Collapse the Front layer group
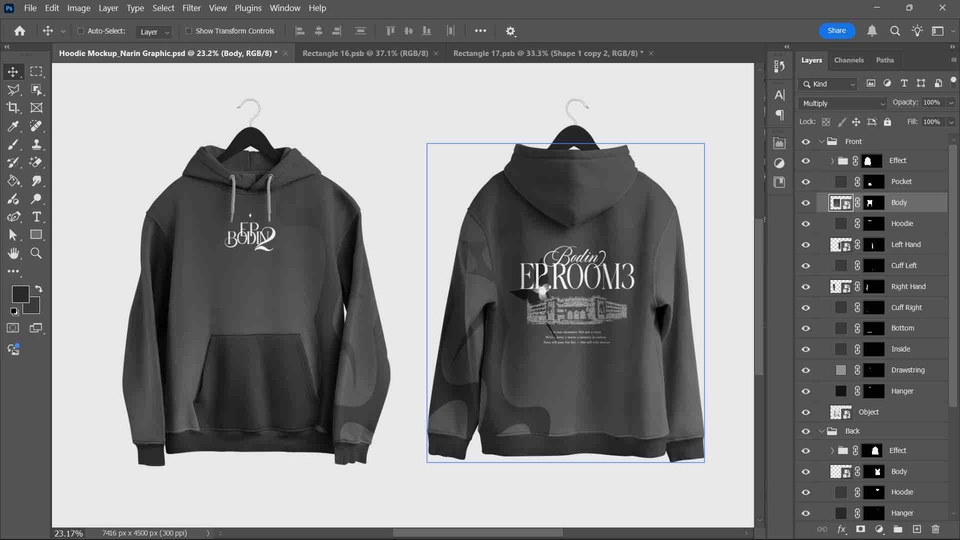 pyautogui.click(x=821, y=141)
